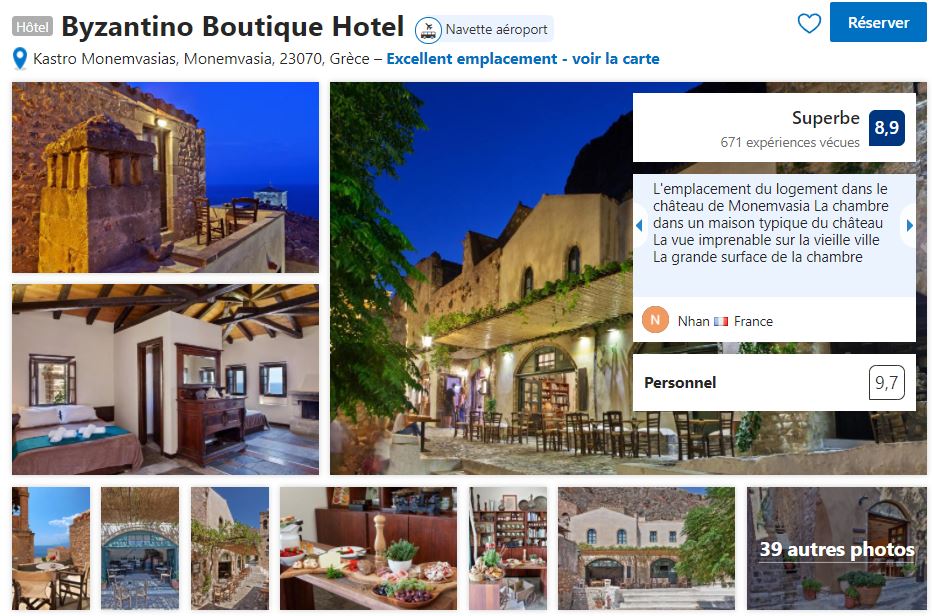932x616 pixels.
Task: Click the Navette aéroport label
Action: click(x=496, y=29)
